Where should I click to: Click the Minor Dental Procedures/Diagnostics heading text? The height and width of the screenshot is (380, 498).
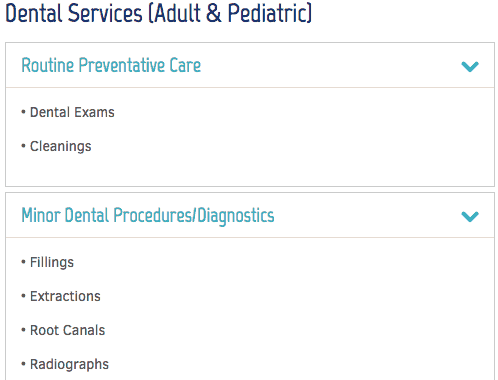148,215
